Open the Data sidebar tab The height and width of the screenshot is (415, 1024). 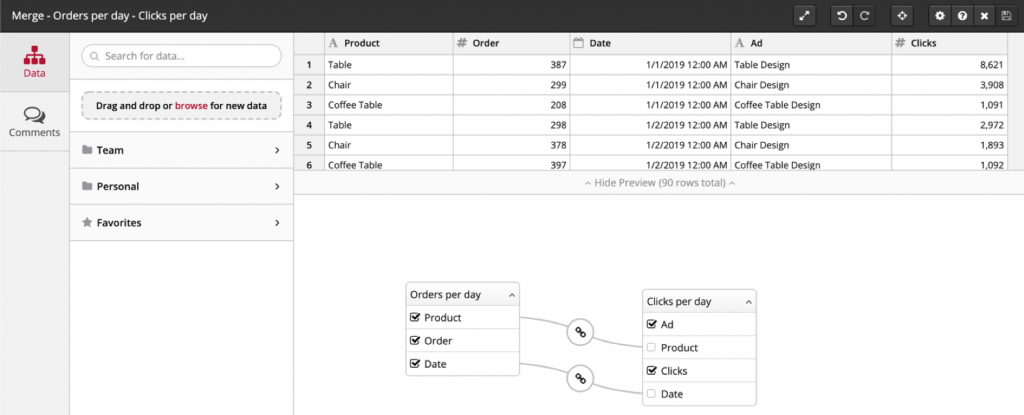35,61
